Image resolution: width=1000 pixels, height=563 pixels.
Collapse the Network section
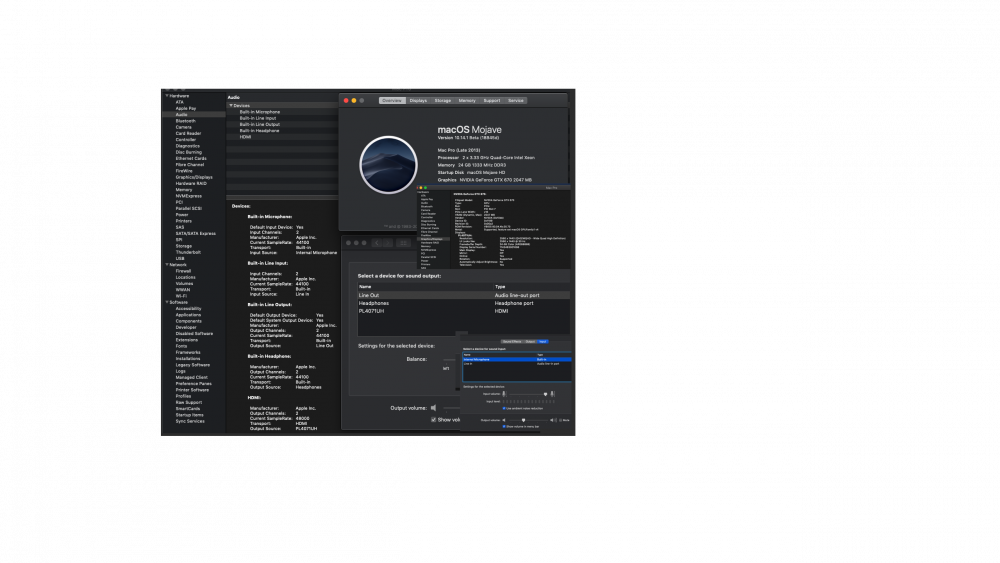167,265
